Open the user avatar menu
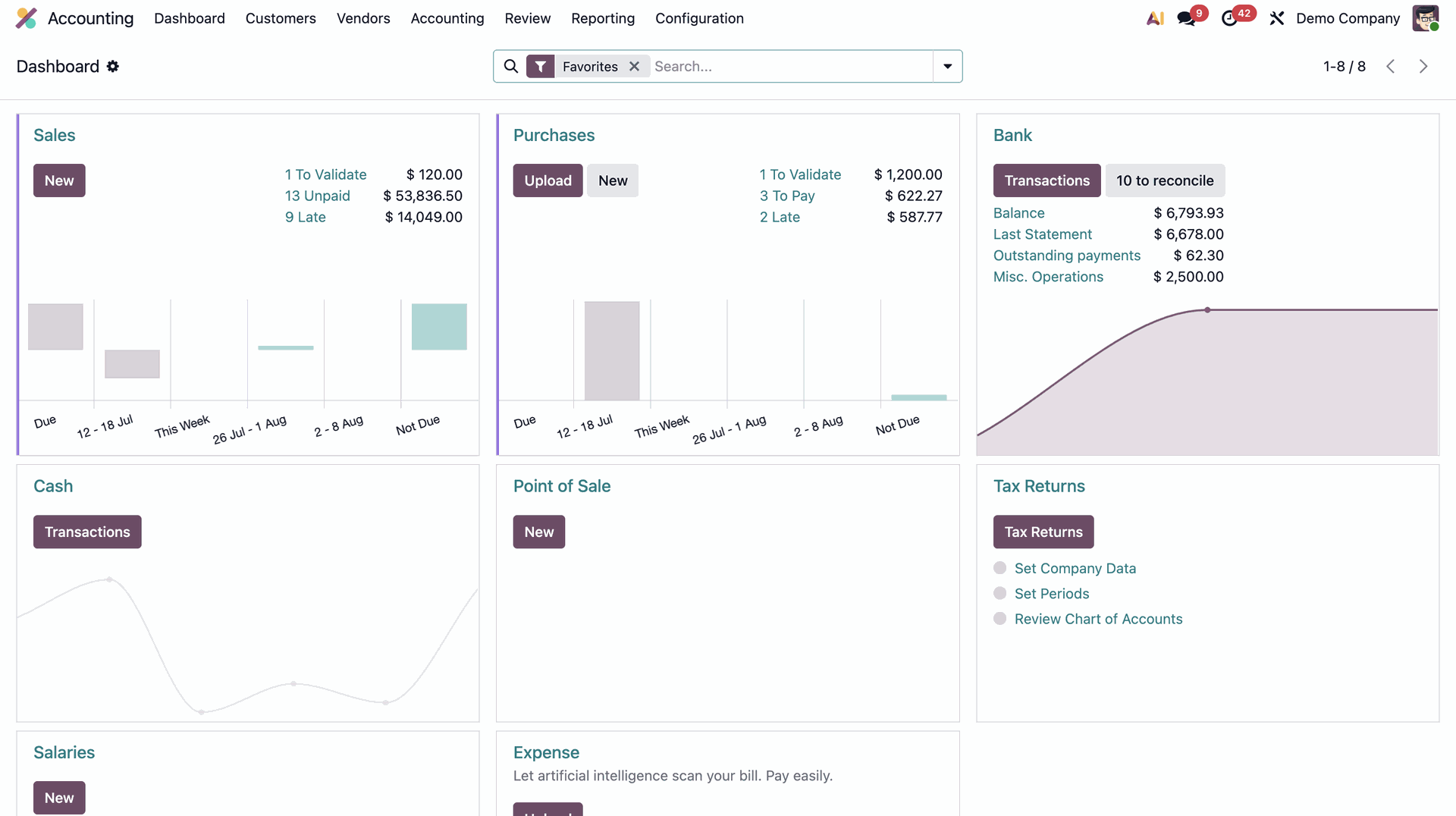 (x=1425, y=18)
